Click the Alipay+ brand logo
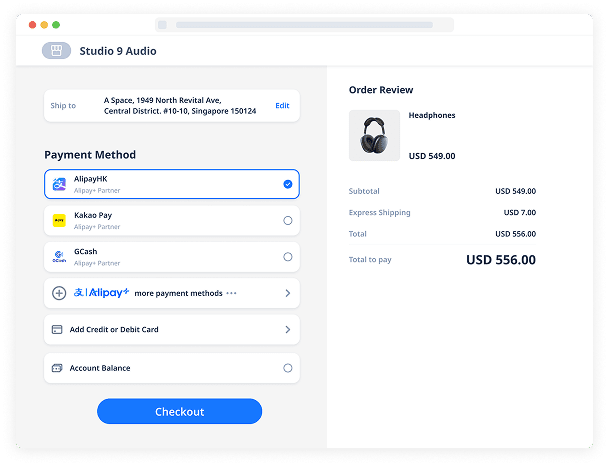 coord(101,292)
